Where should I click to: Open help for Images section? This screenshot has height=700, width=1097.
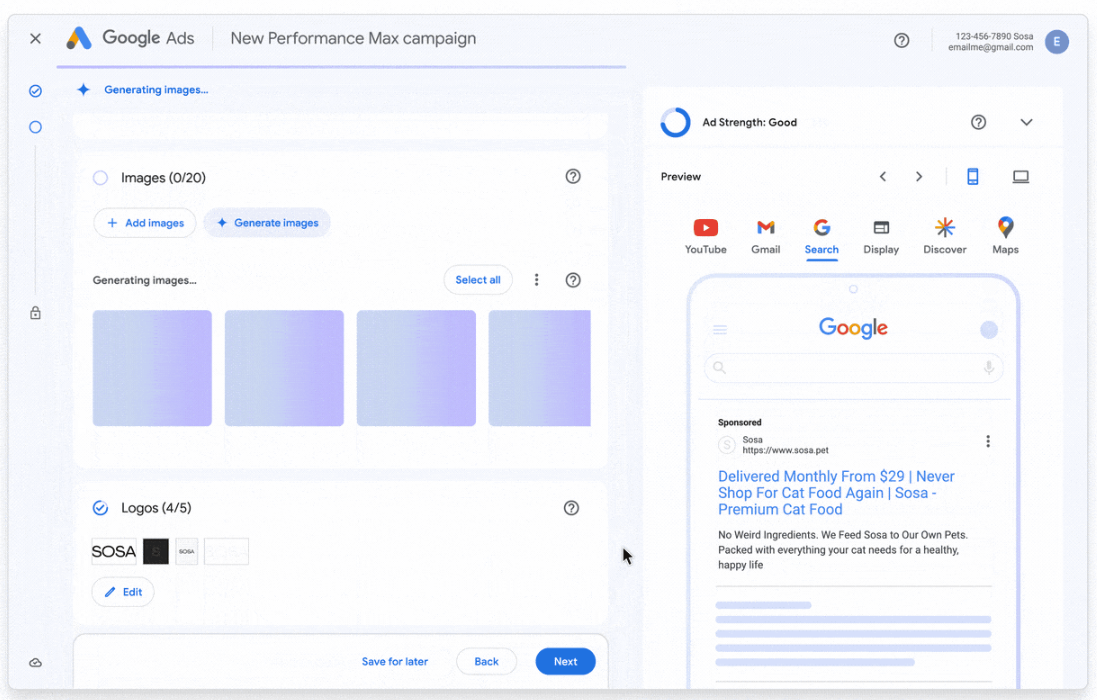tap(573, 176)
